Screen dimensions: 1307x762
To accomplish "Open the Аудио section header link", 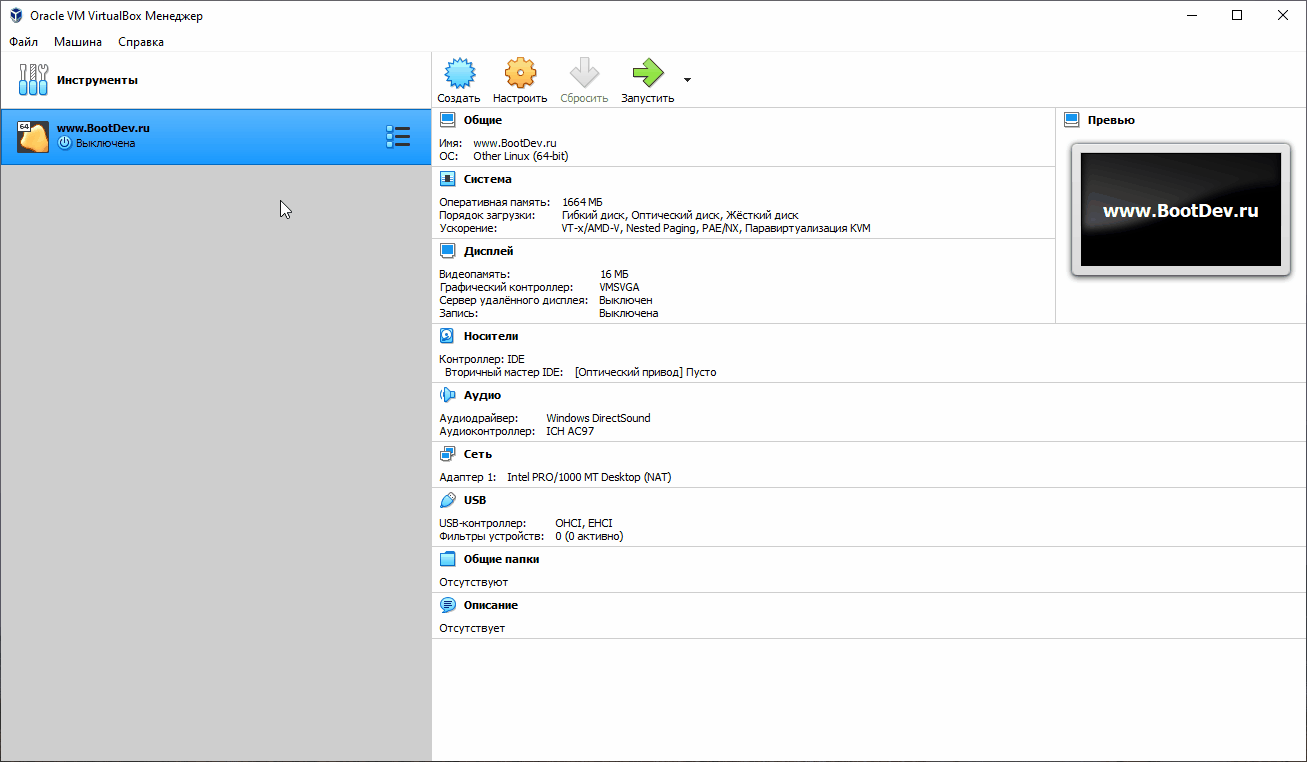I will [483, 395].
